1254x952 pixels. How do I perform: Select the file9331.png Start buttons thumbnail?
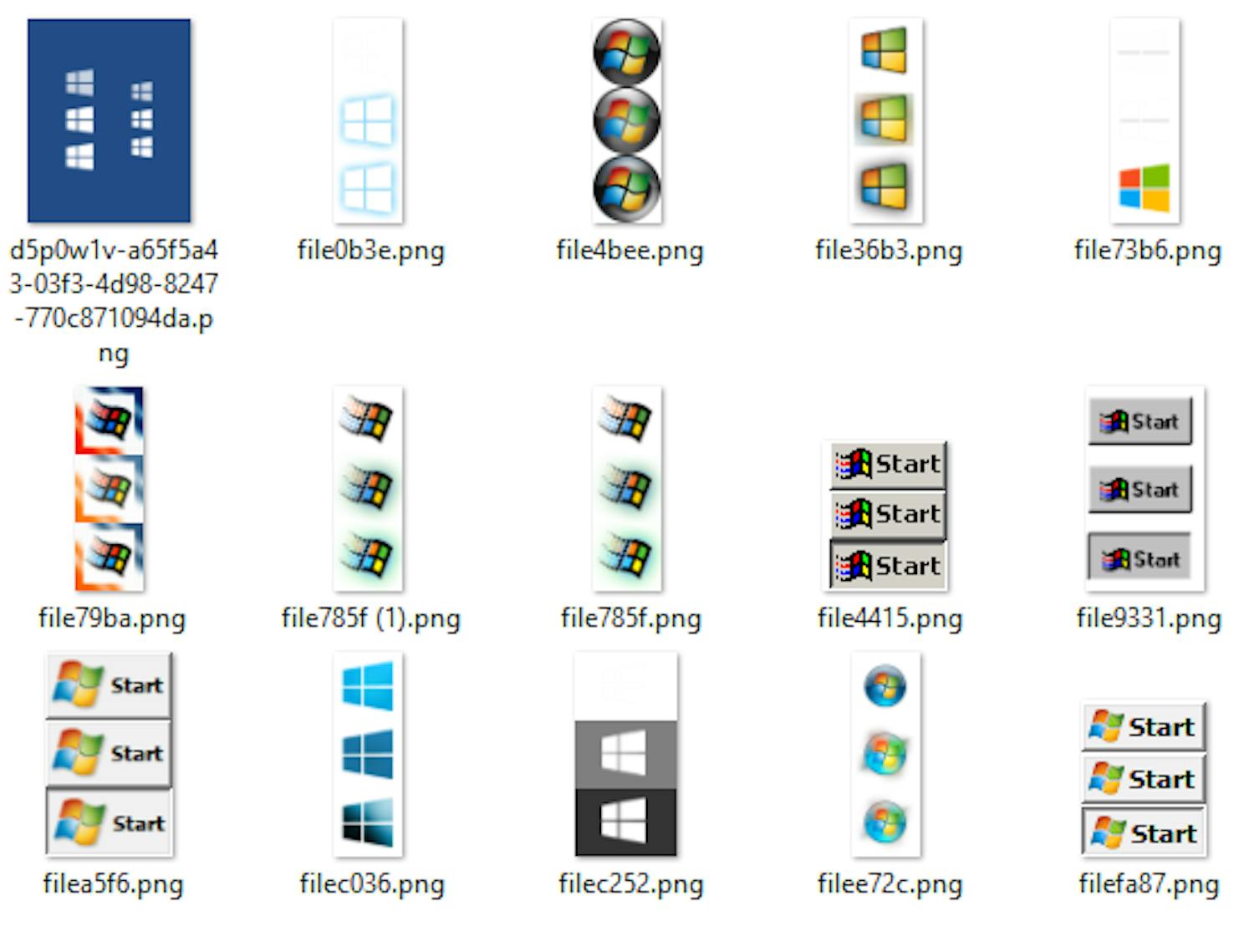pyautogui.click(x=1144, y=488)
